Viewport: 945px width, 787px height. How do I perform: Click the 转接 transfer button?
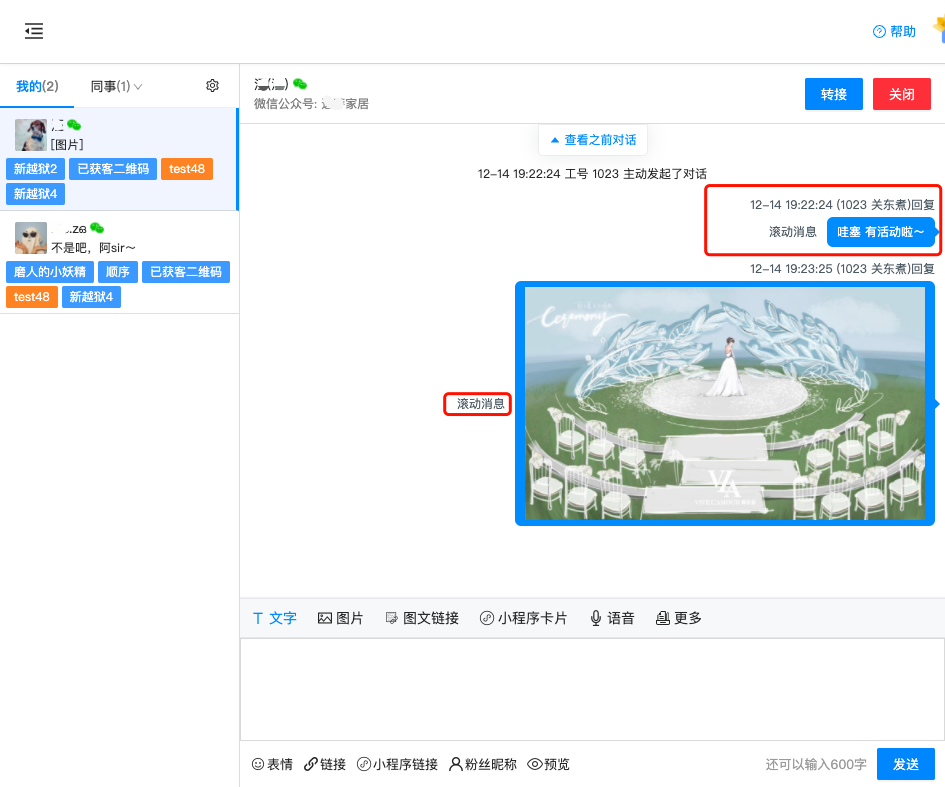point(834,94)
